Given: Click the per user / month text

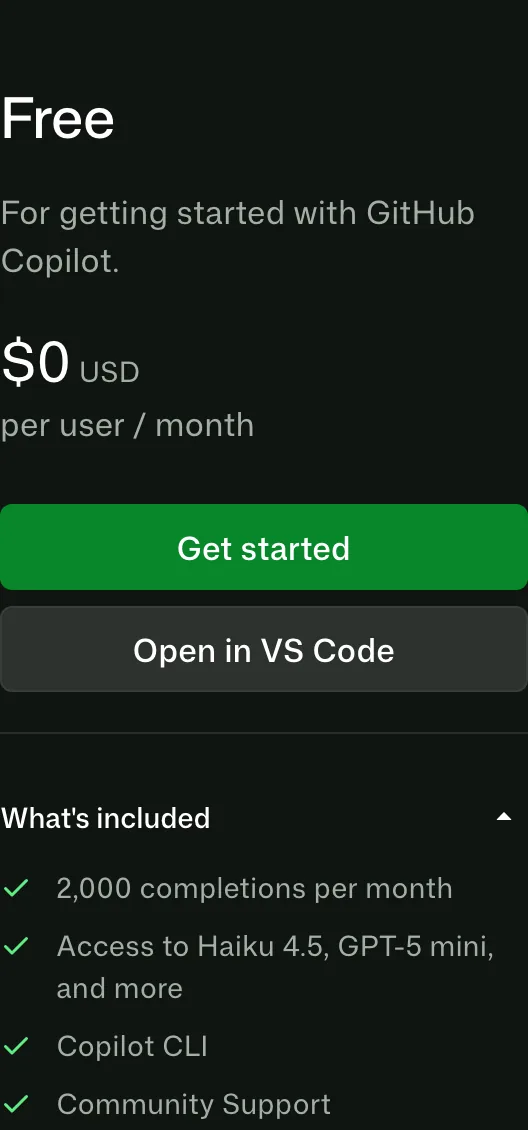Looking at the screenshot, I should (127, 425).
